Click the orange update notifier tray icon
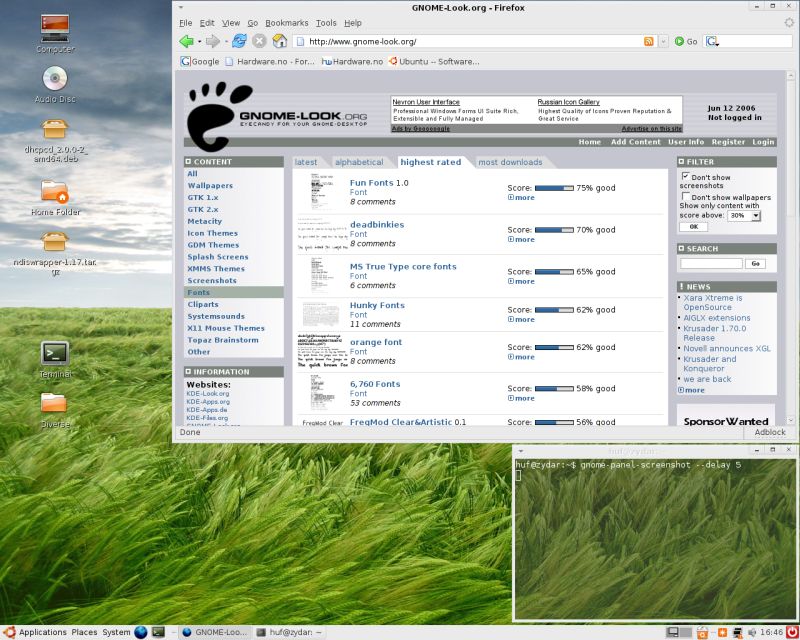Viewport: 800px width, 640px height. (722, 632)
